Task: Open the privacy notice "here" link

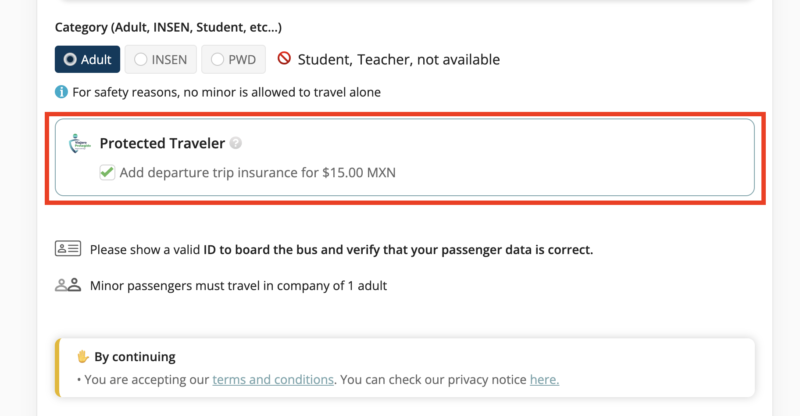Action: coord(544,379)
